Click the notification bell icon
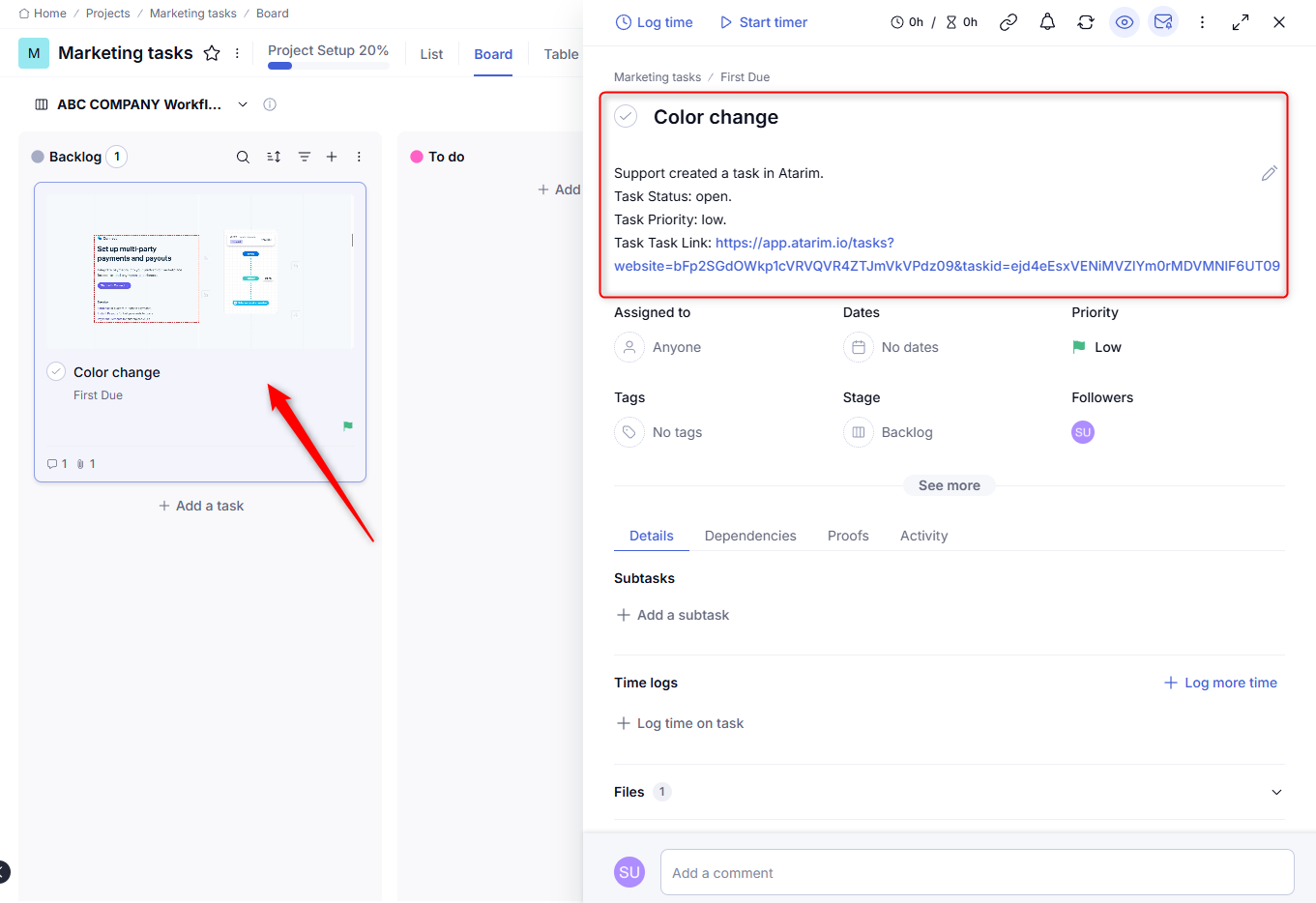This screenshot has width=1316, height=903. (x=1047, y=22)
